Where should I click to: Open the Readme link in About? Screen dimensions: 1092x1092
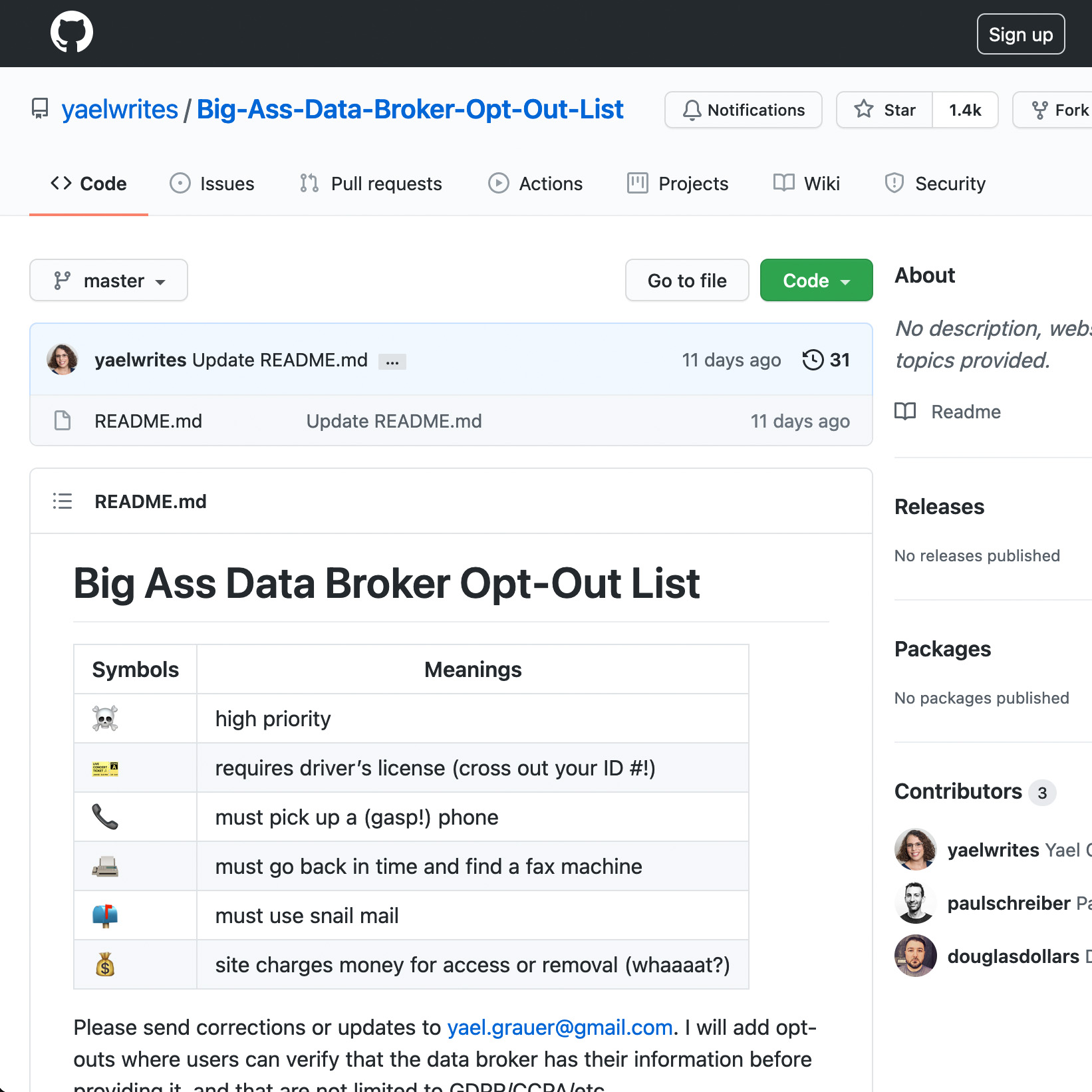click(x=948, y=412)
